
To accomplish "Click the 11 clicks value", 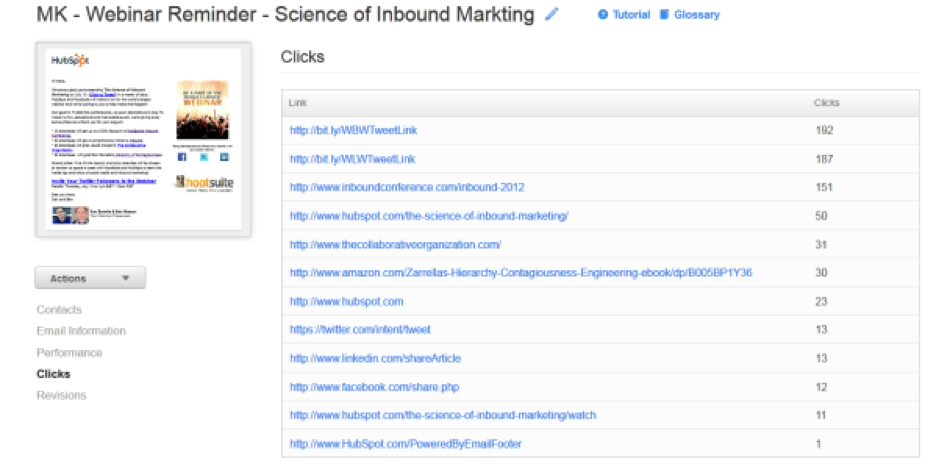I will pos(821,415).
